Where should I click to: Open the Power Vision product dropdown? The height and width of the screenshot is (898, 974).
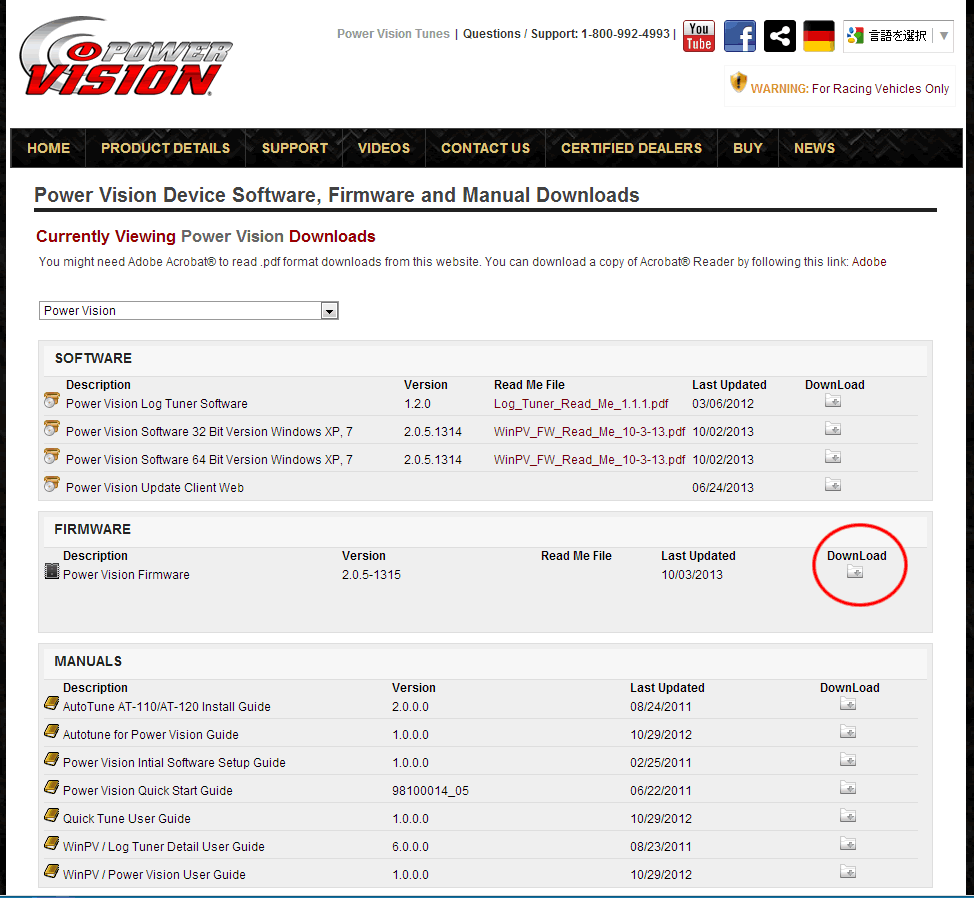(188, 311)
